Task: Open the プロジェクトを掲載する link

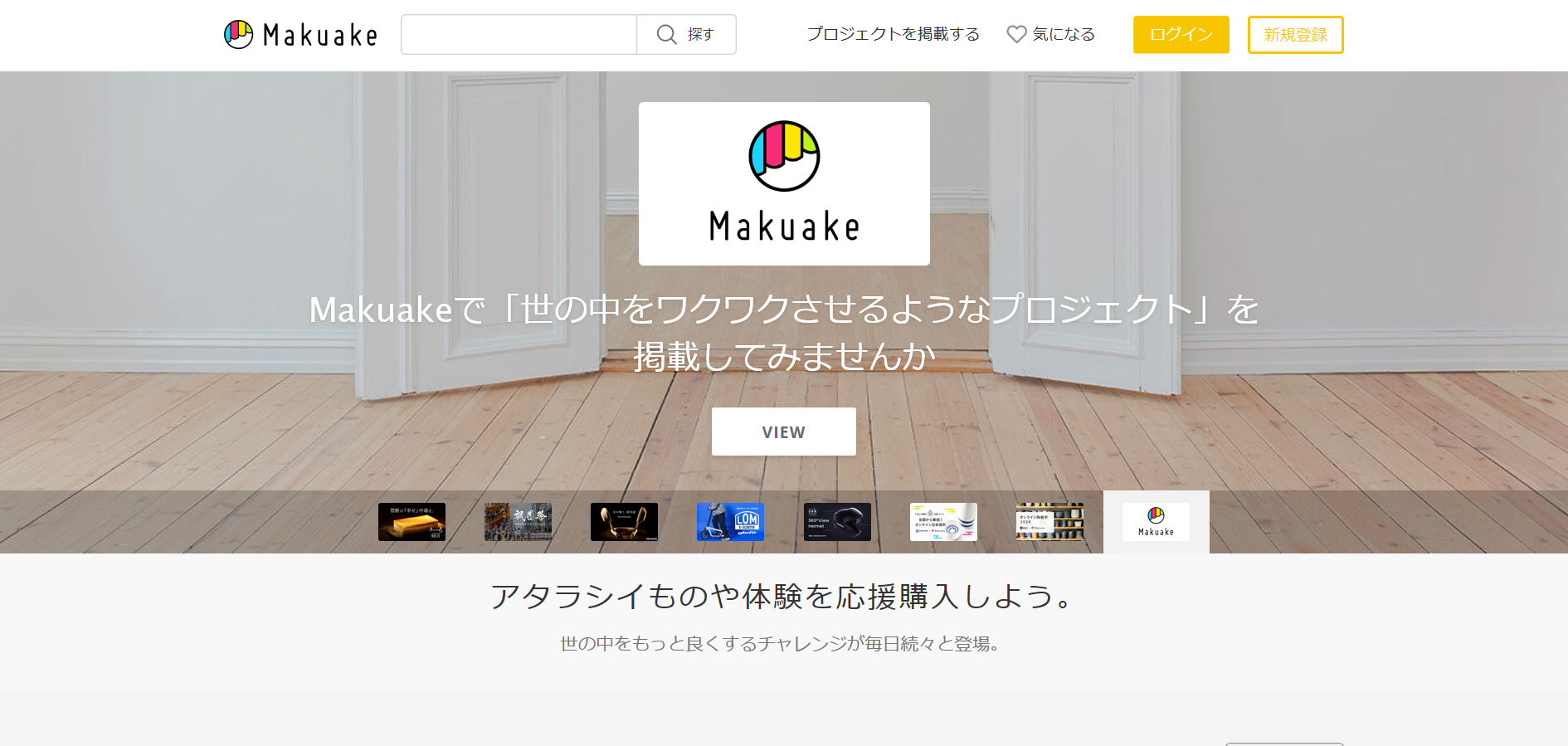Action: (x=894, y=34)
